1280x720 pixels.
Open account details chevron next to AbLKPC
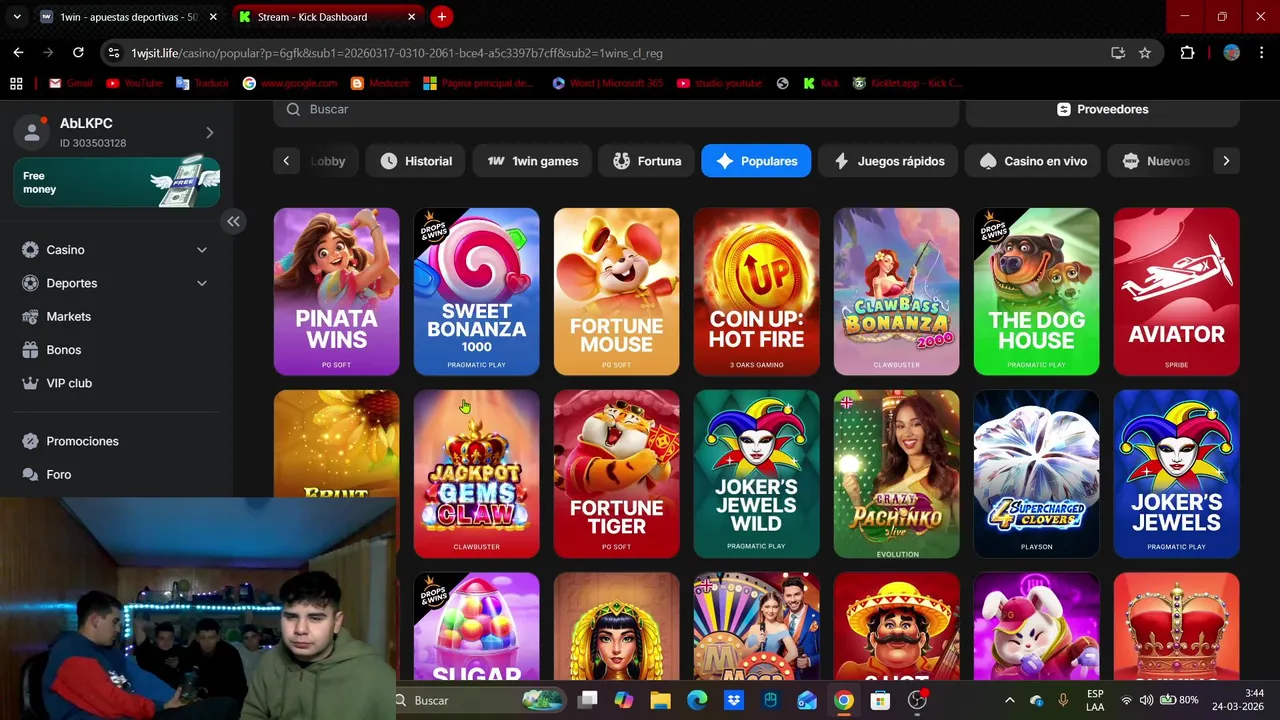pos(209,132)
